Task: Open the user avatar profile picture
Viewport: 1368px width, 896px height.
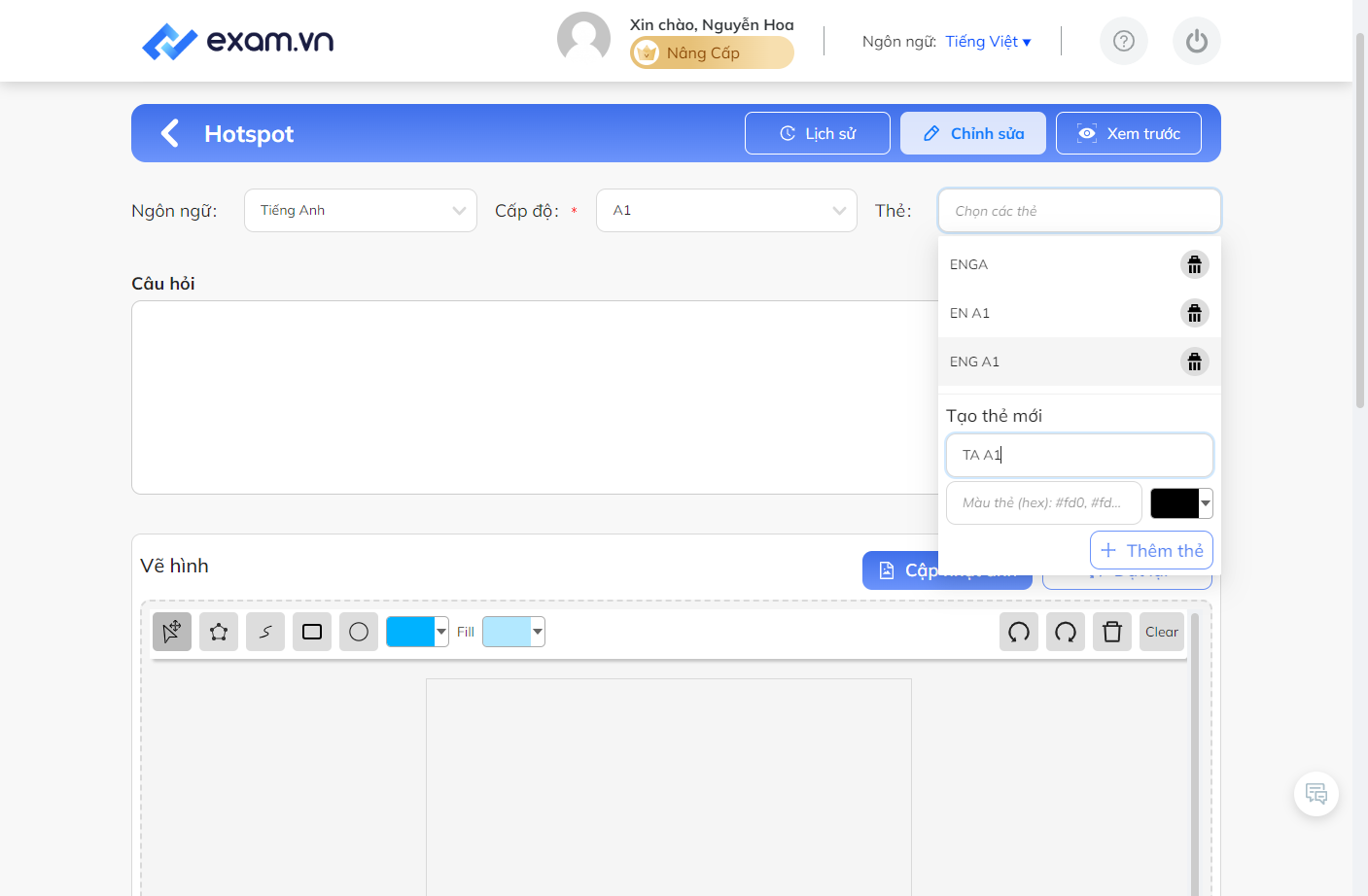Action: coord(583,39)
